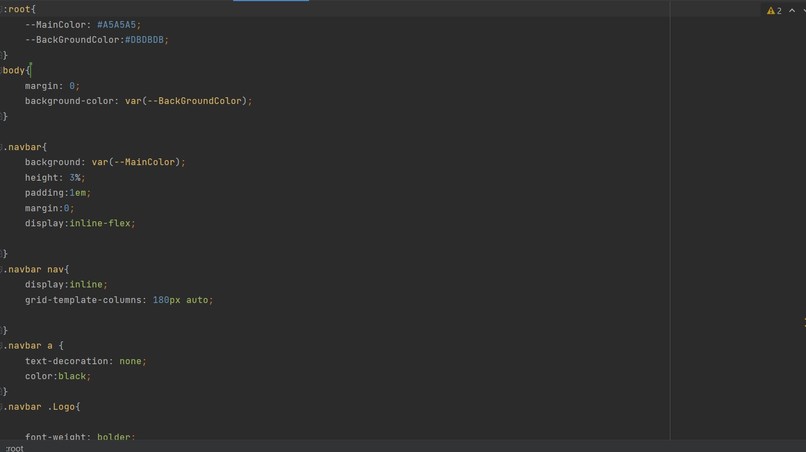Select the :root breadcrumb in the bottom bar
This screenshot has width=806, height=452.
point(14,448)
